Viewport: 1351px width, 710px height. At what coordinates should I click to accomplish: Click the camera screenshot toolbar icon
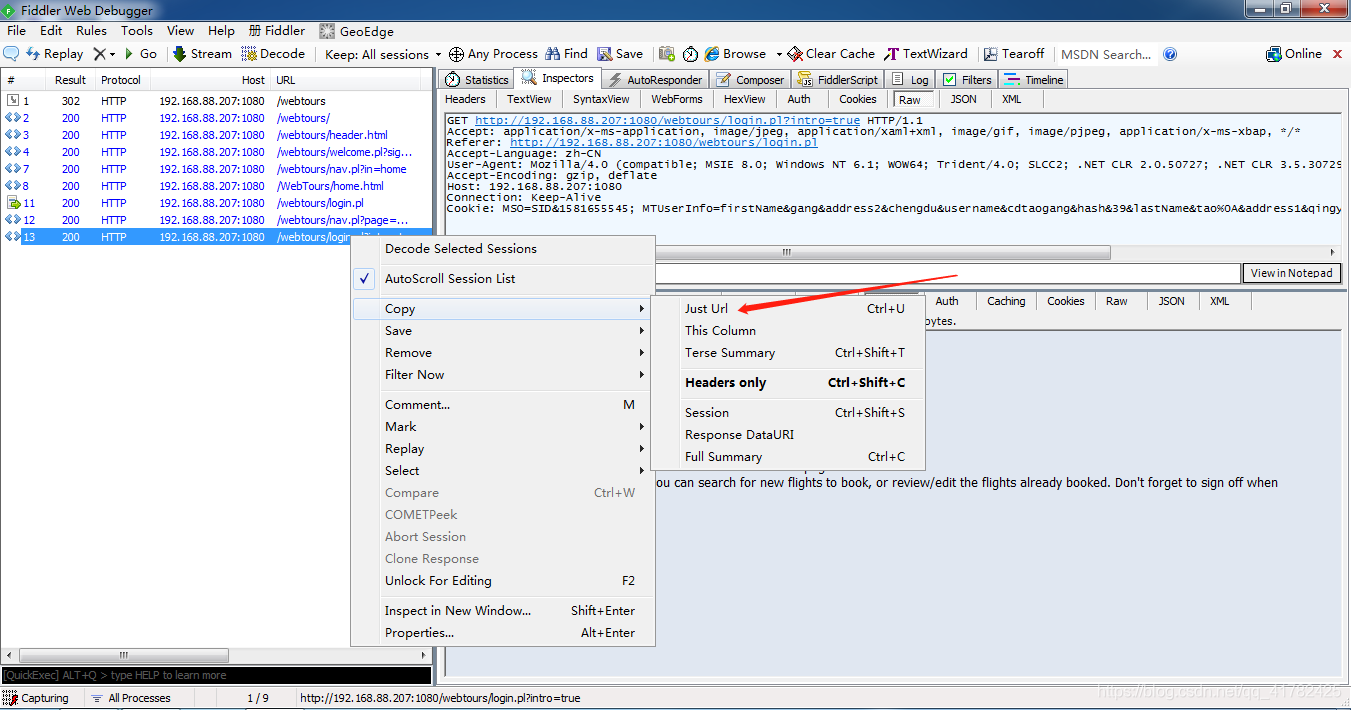coord(666,54)
